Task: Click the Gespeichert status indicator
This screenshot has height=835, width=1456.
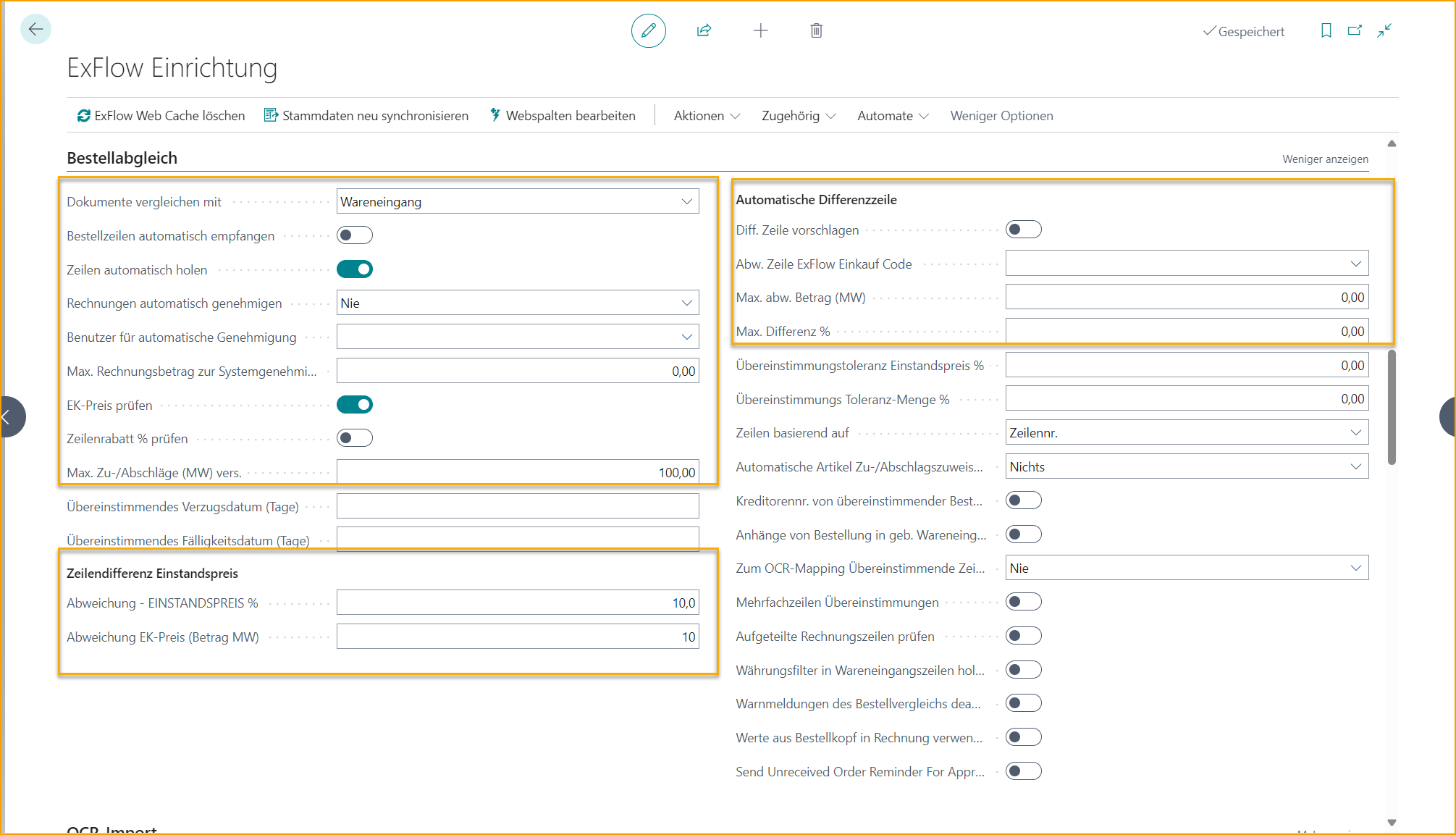Action: click(1243, 31)
